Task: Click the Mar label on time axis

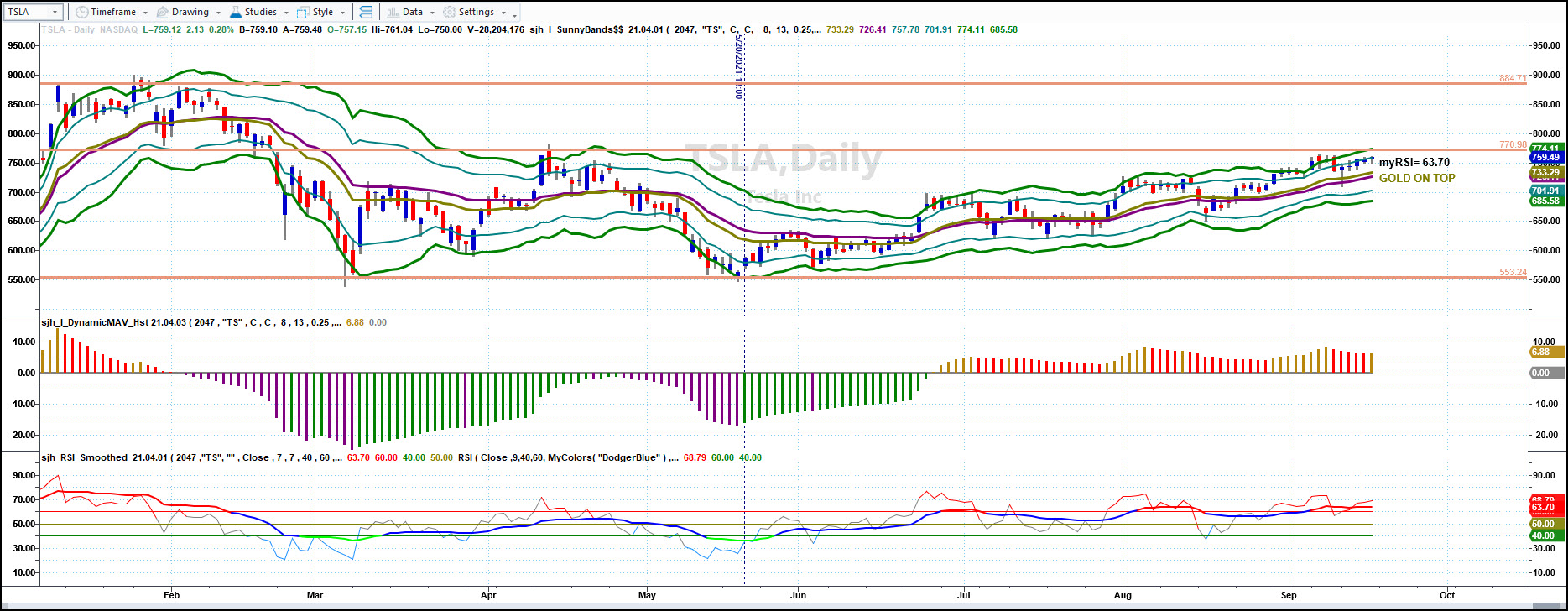Action: click(x=315, y=595)
